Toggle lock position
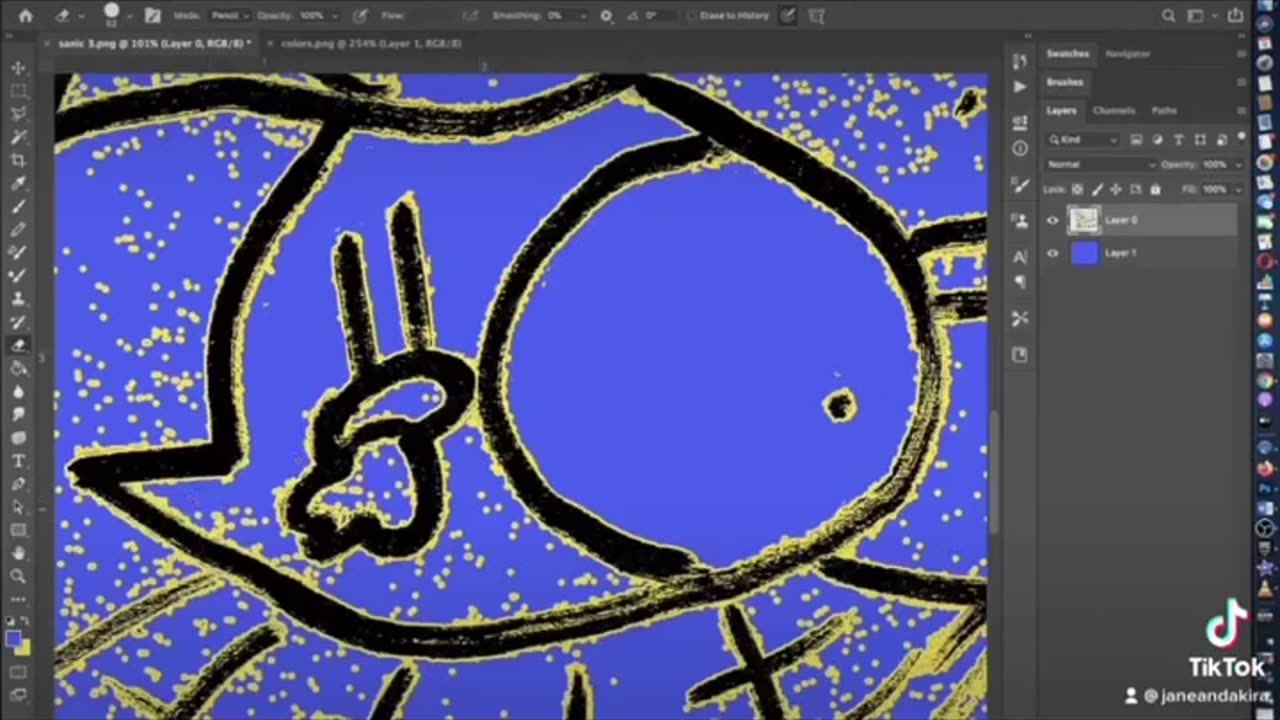1280x720 pixels. pos(1116,189)
